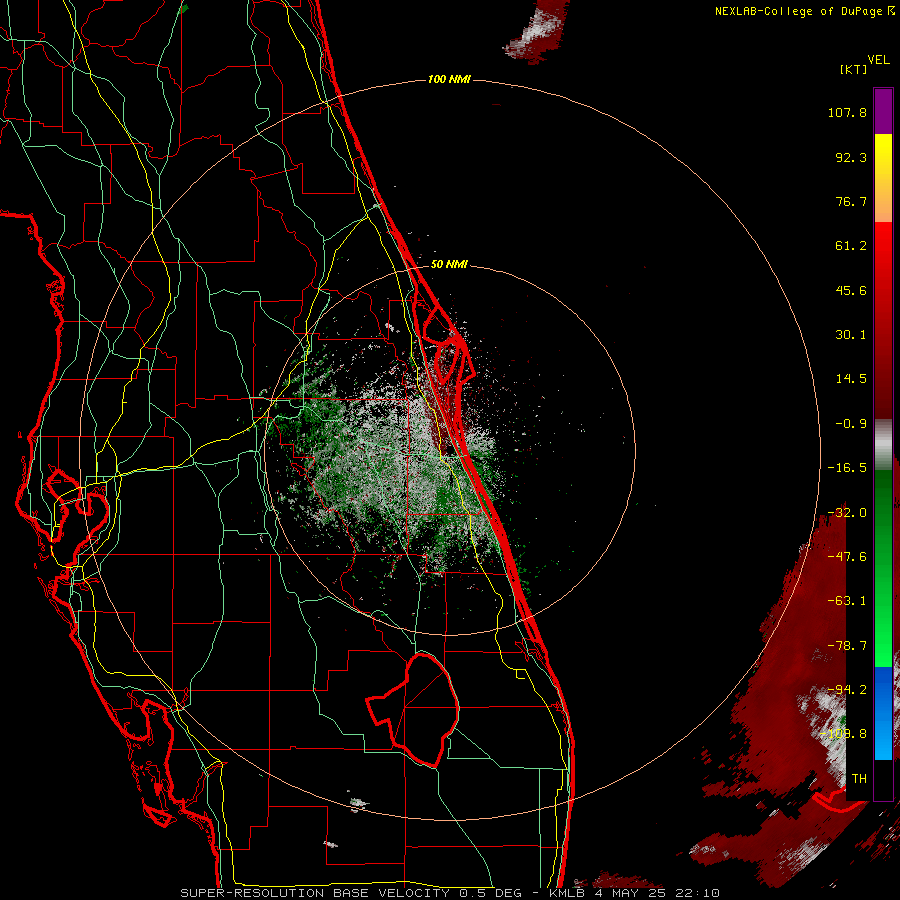
Task: Click the Super-Resolution Base Velocity caption
Action: pyautogui.click(x=450, y=893)
